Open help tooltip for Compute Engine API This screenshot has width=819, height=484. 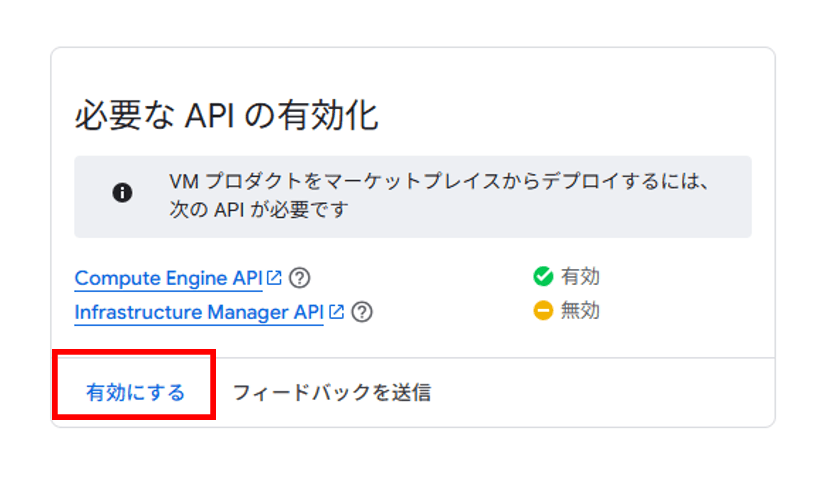point(298,278)
